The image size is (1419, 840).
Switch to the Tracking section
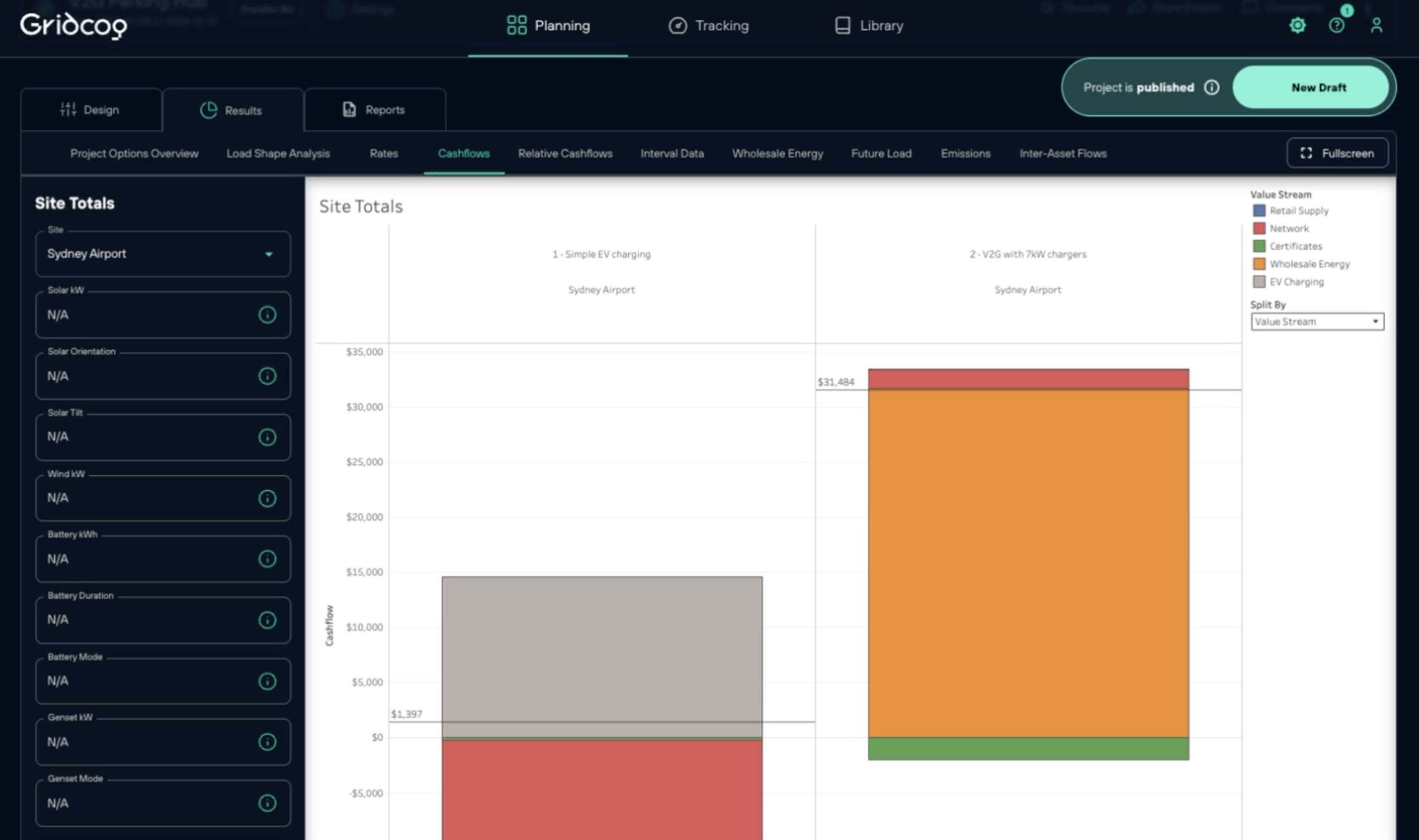[709, 25]
